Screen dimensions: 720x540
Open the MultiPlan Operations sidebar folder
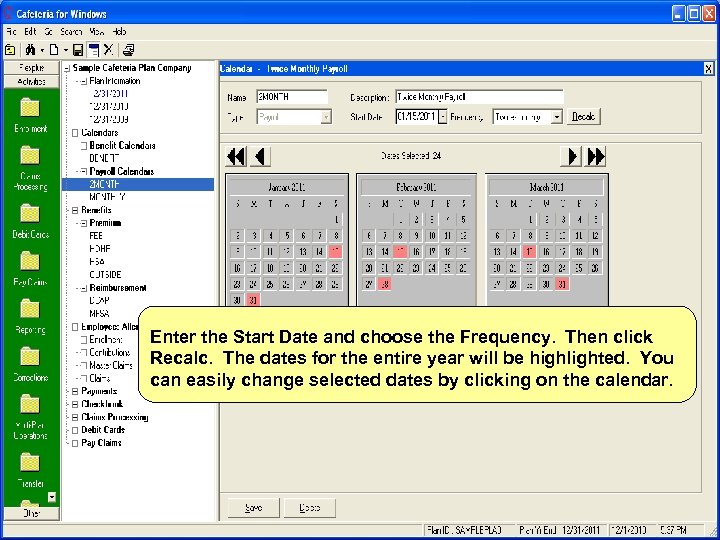[30, 404]
